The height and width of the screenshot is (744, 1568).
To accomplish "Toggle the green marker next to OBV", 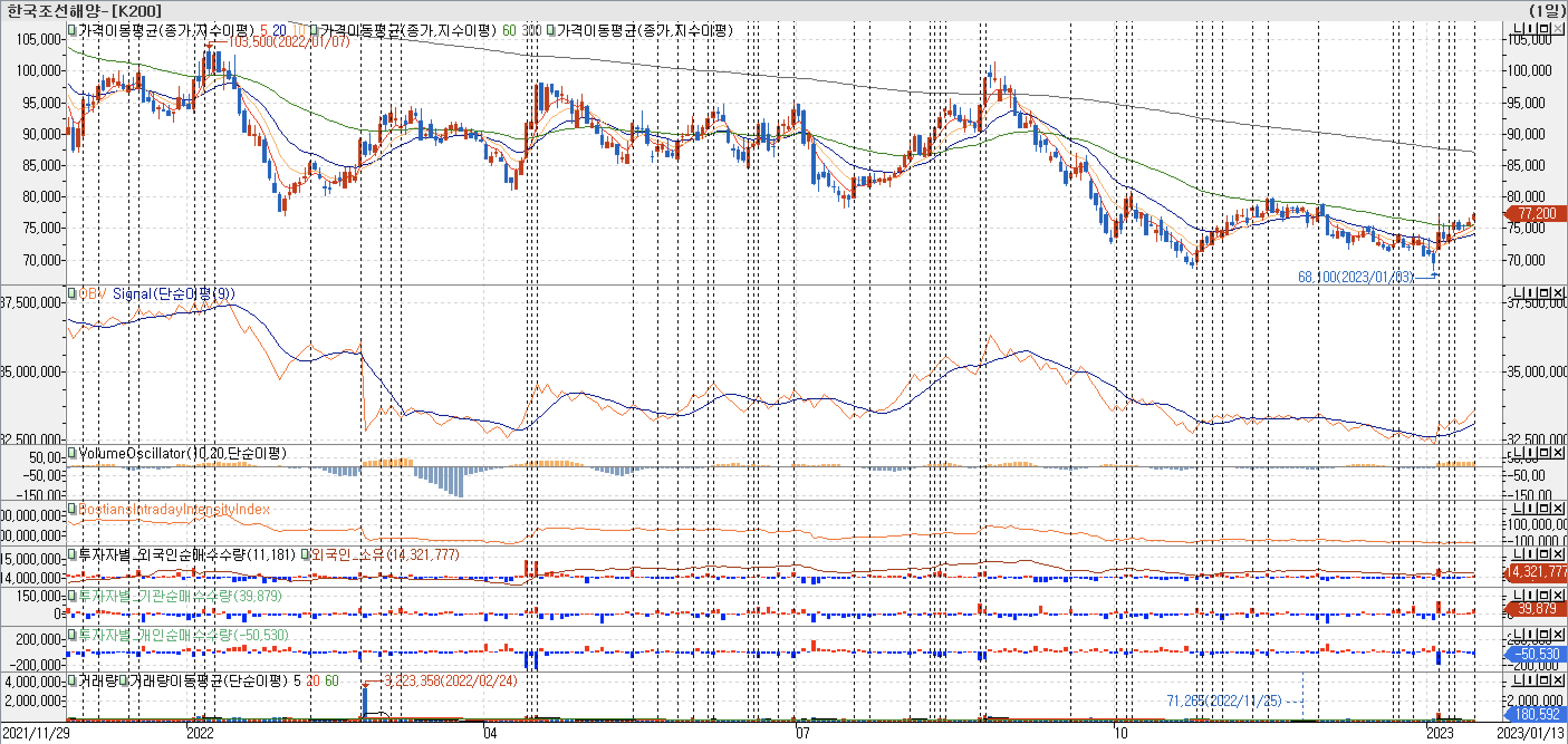I will (x=72, y=294).
